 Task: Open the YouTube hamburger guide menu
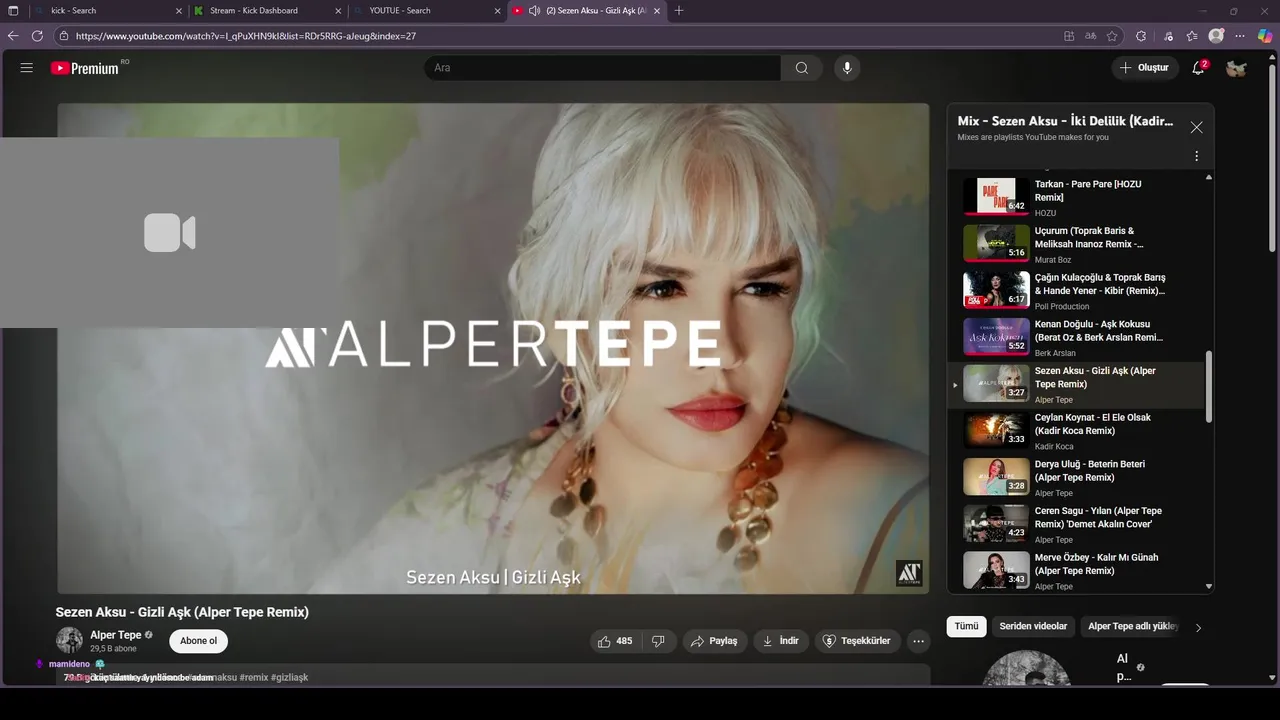27,68
